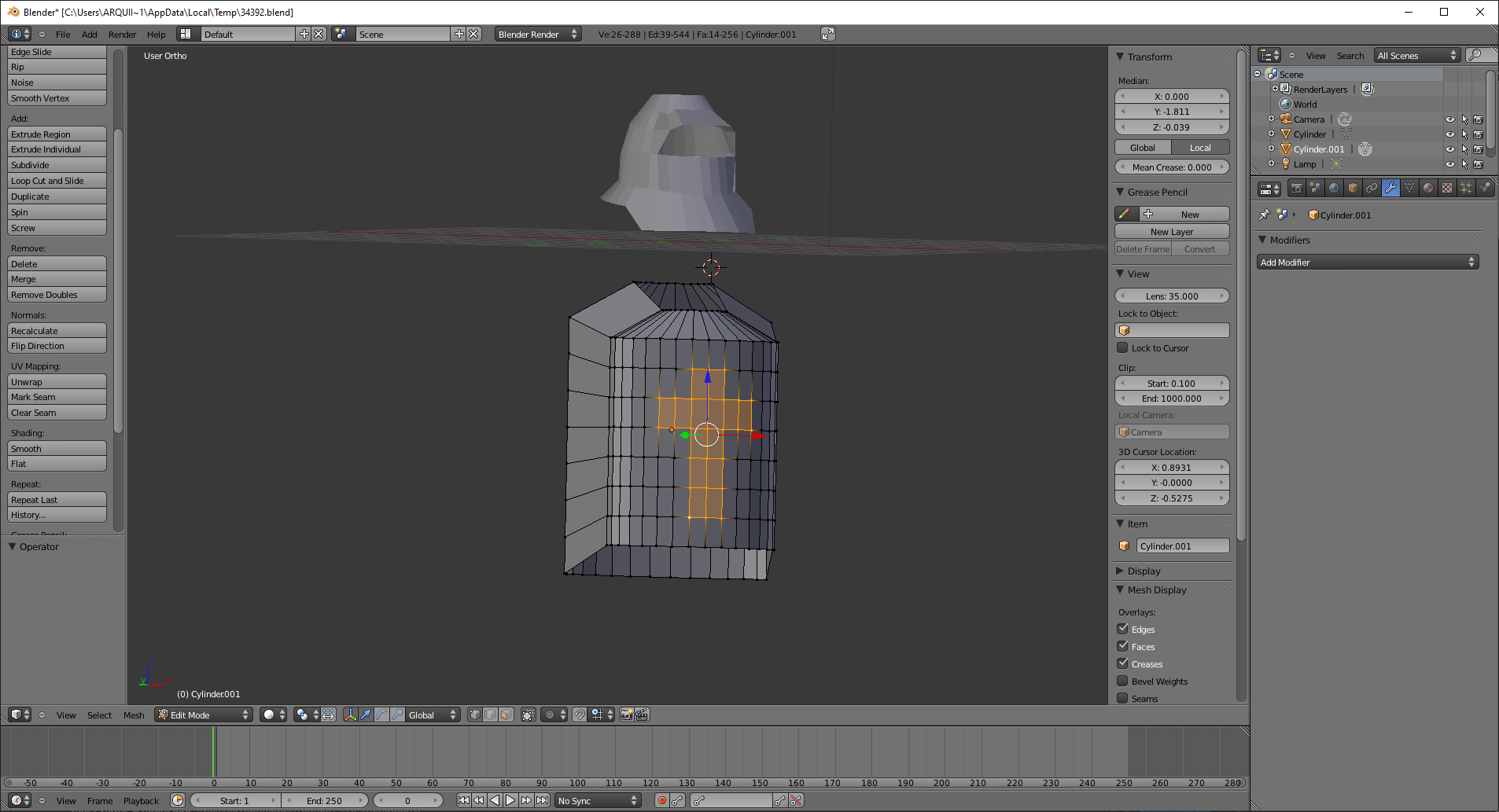Enable the Bevel Weights overlay checkbox
The height and width of the screenshot is (812, 1499).
pyautogui.click(x=1123, y=681)
